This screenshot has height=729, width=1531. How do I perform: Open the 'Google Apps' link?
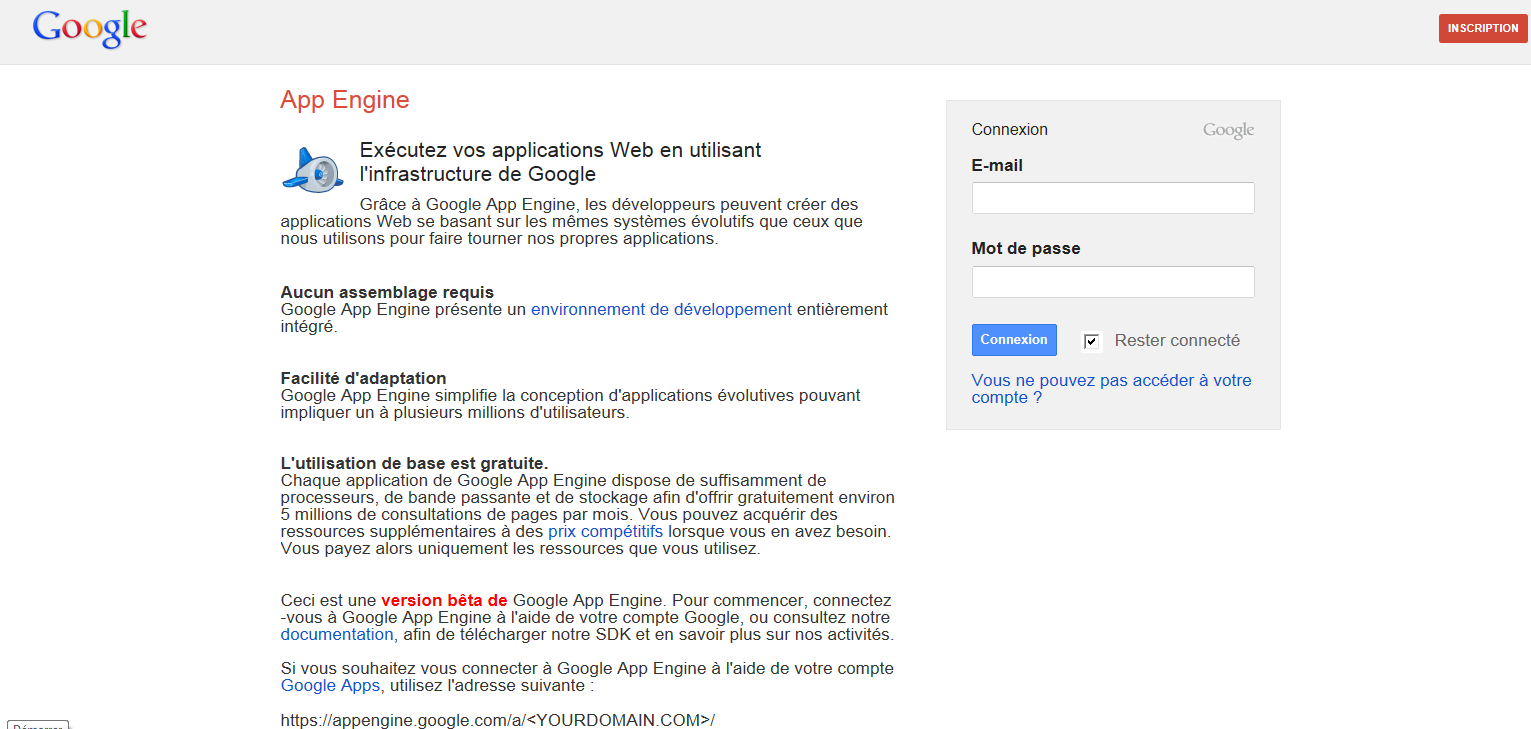(x=330, y=685)
